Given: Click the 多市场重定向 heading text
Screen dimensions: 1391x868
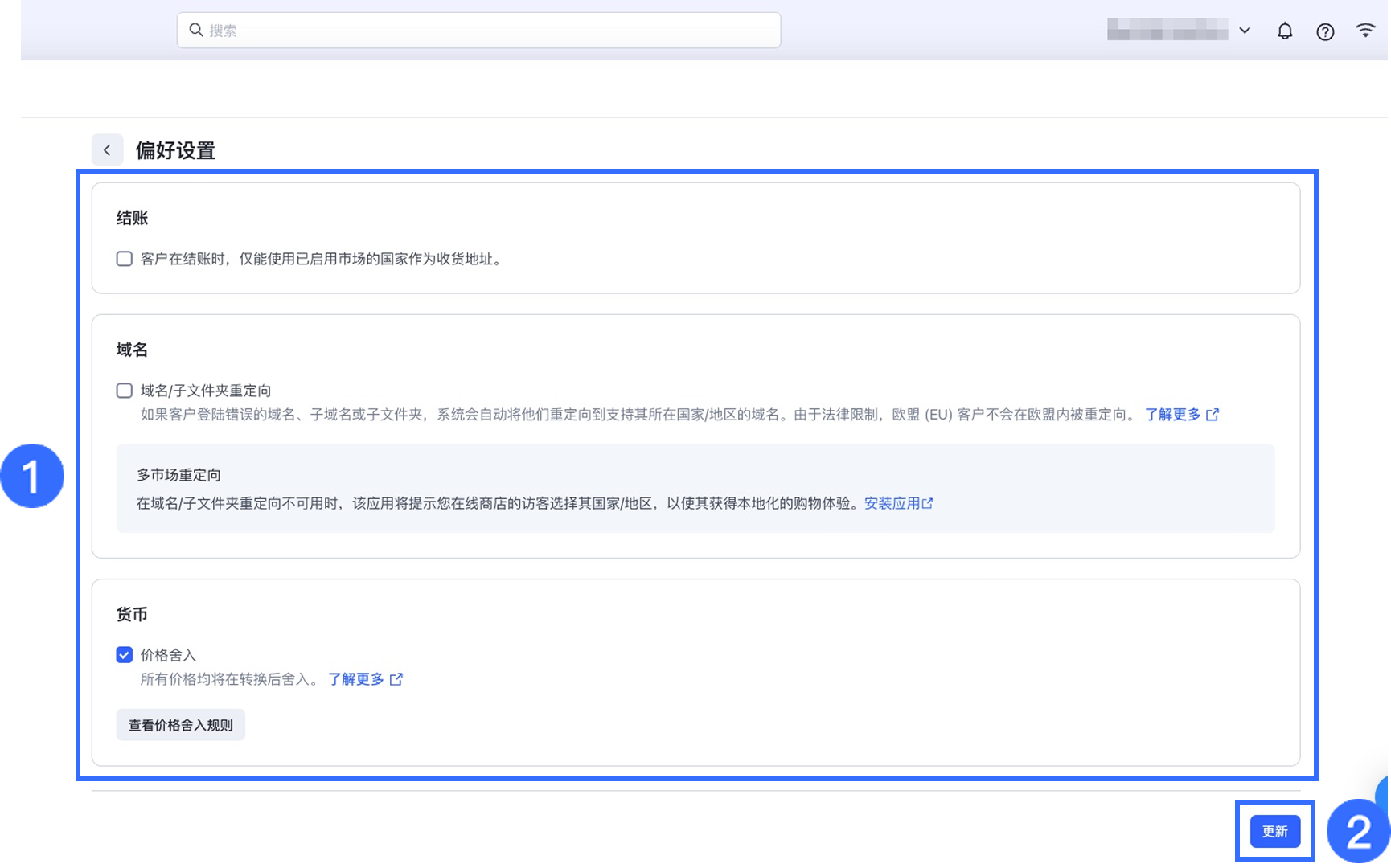Looking at the screenshot, I should 178,475.
